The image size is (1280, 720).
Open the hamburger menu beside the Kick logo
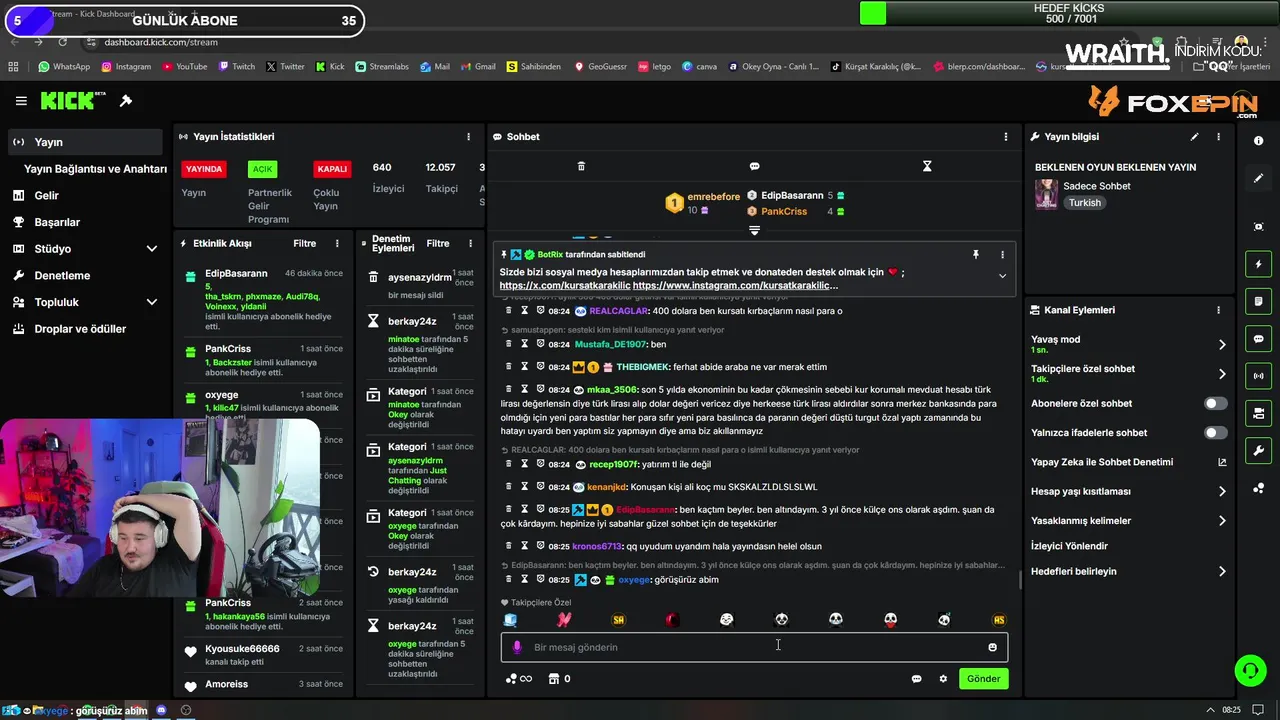point(21,101)
